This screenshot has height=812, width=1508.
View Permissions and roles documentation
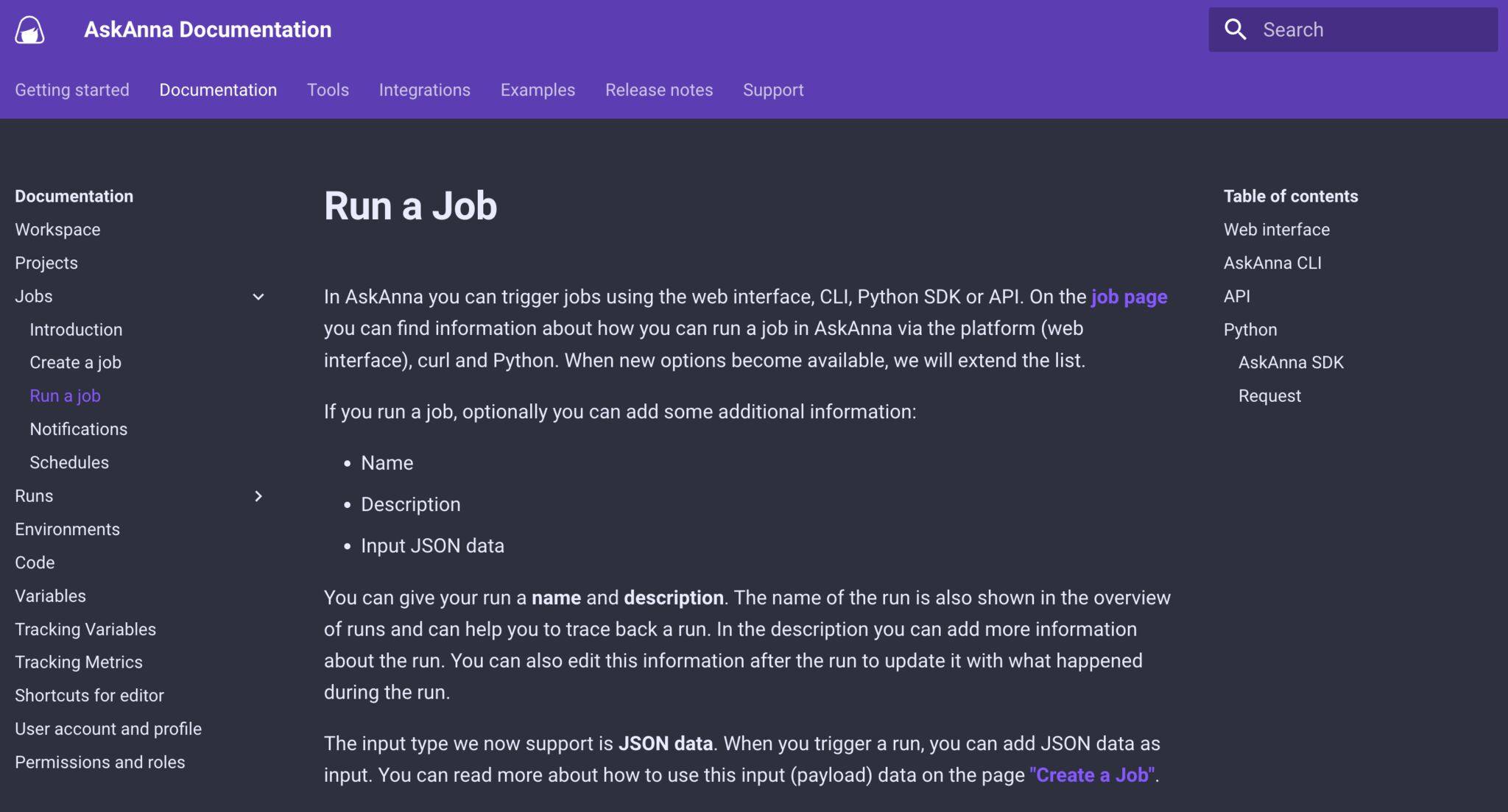(100, 762)
